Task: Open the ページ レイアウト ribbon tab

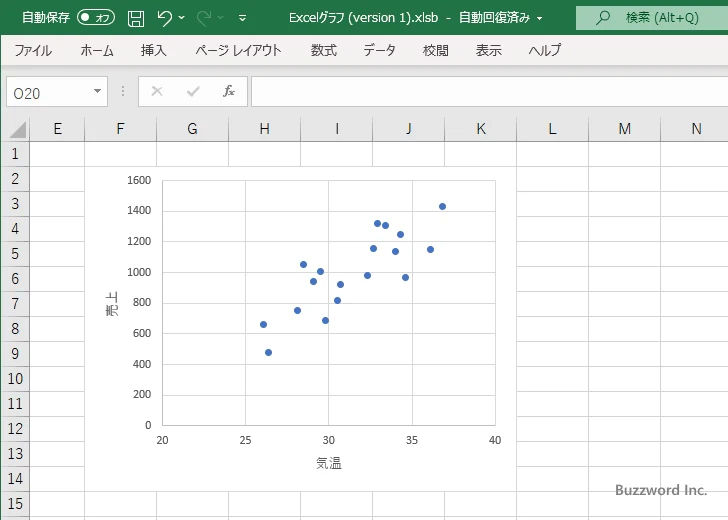Action: click(x=238, y=50)
